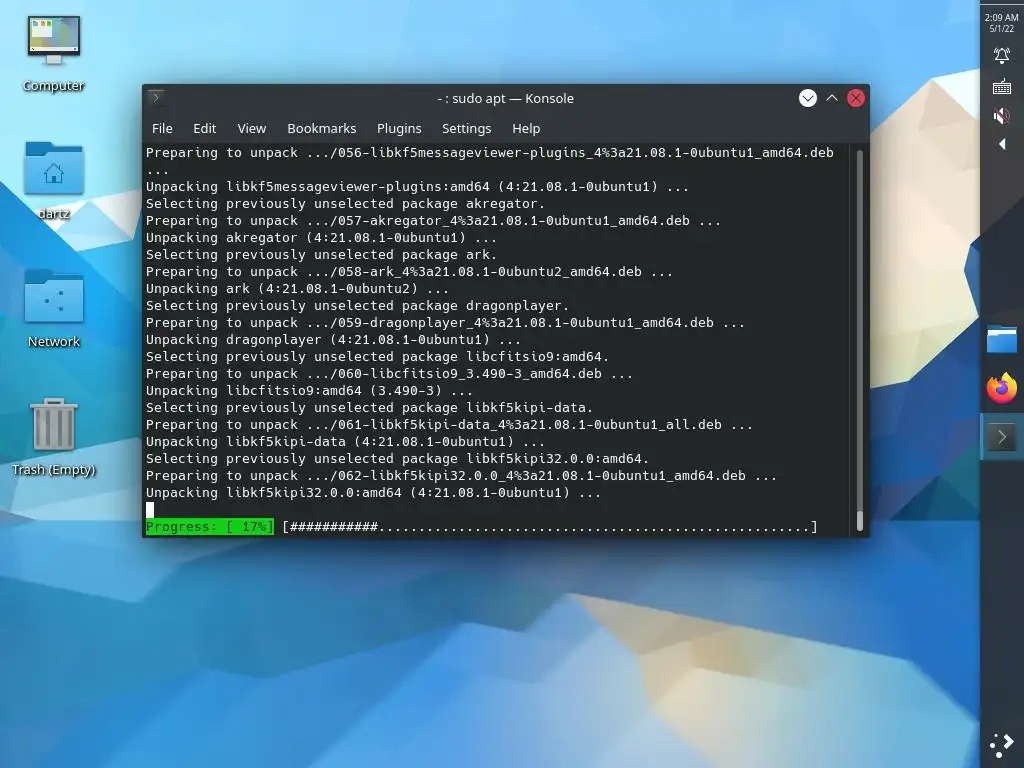Close the Konsole window
The height and width of the screenshot is (768, 1024).
click(x=856, y=98)
